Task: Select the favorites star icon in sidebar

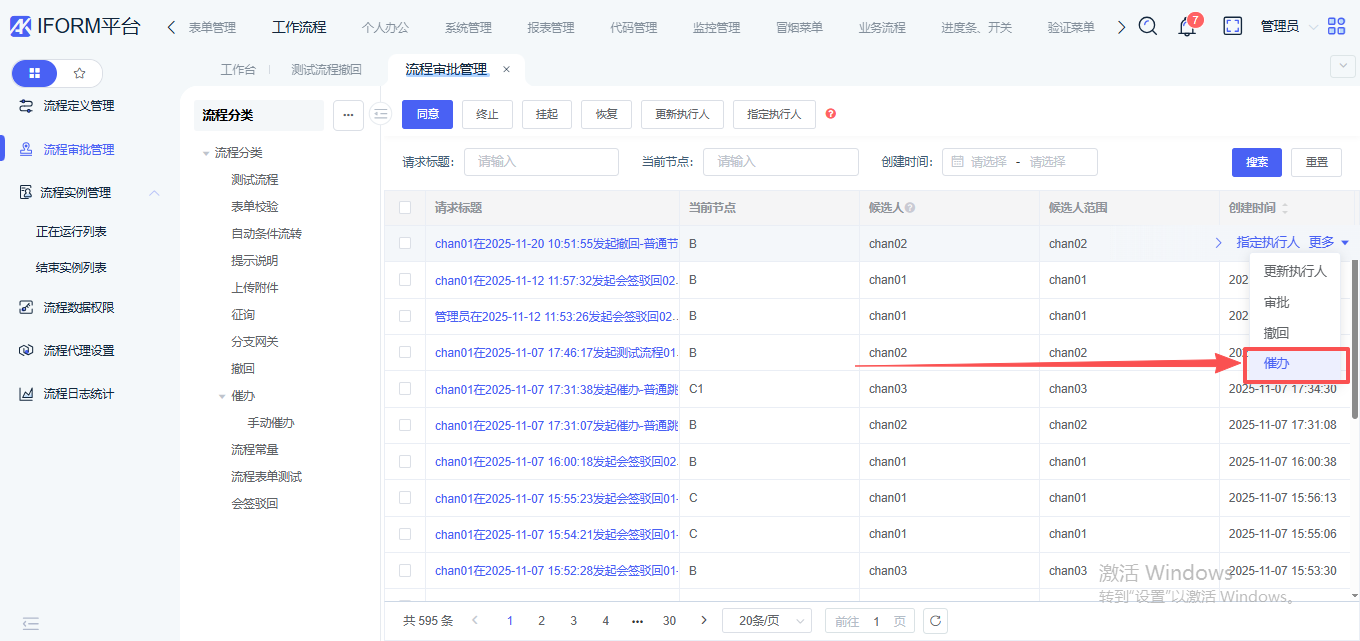Action: coord(80,73)
